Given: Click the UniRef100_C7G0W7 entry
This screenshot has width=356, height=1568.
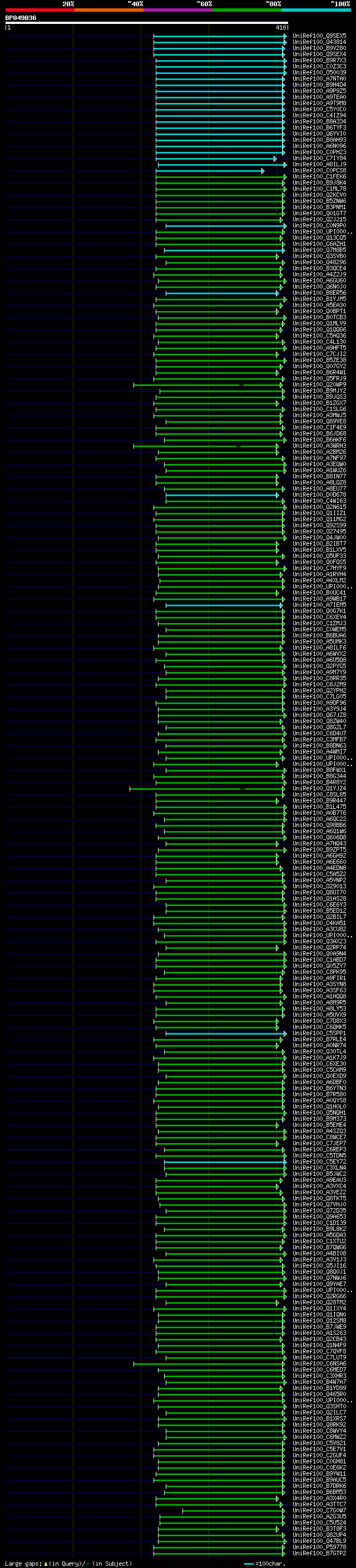Looking at the screenshot, I should 319,1510.
